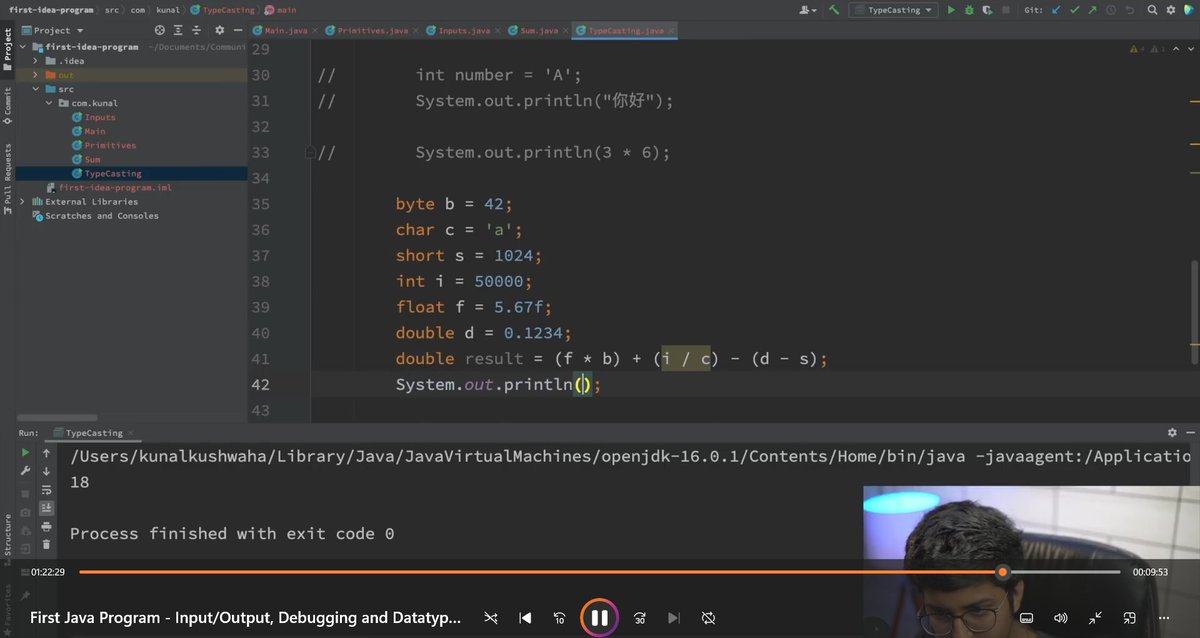Viewport: 1200px width, 638px height.
Task: Seek on the video progress bar
Action: [x=600, y=572]
